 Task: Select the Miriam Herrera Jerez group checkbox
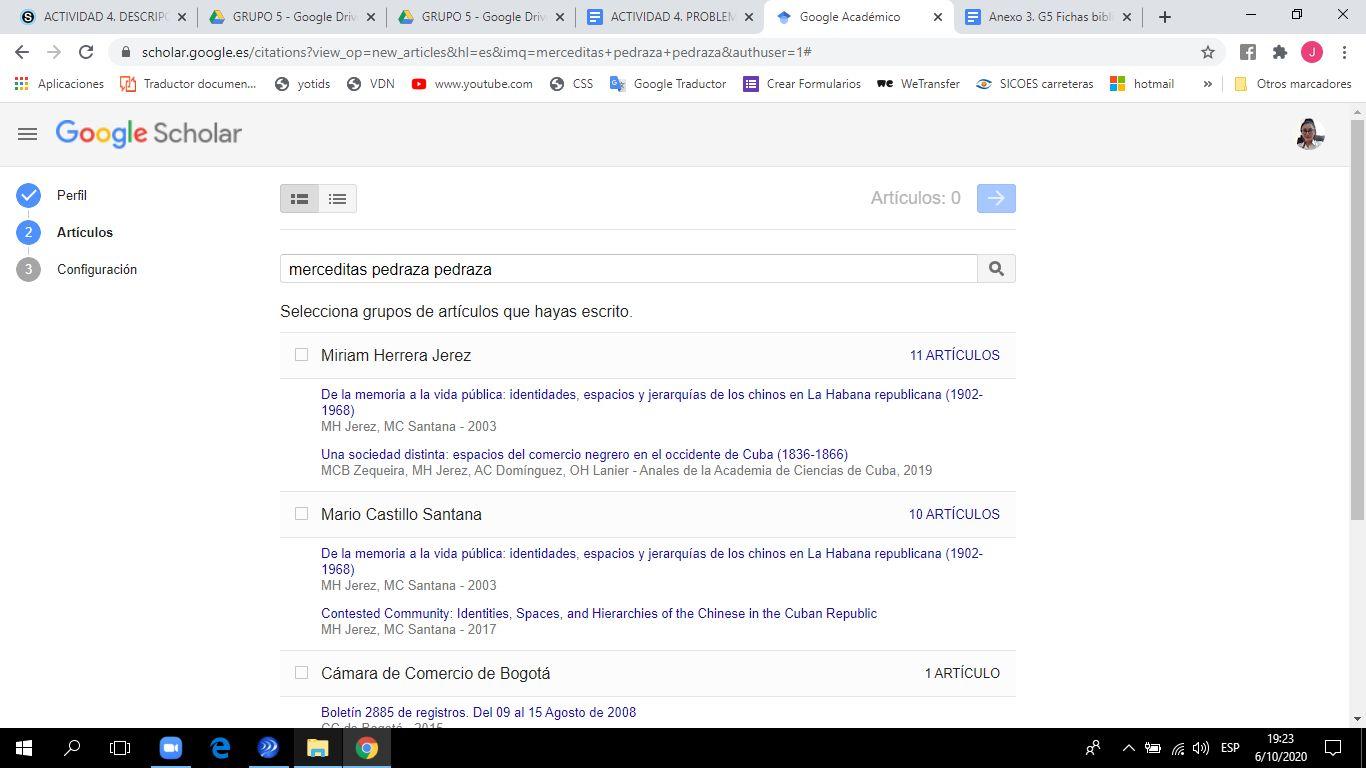point(301,354)
